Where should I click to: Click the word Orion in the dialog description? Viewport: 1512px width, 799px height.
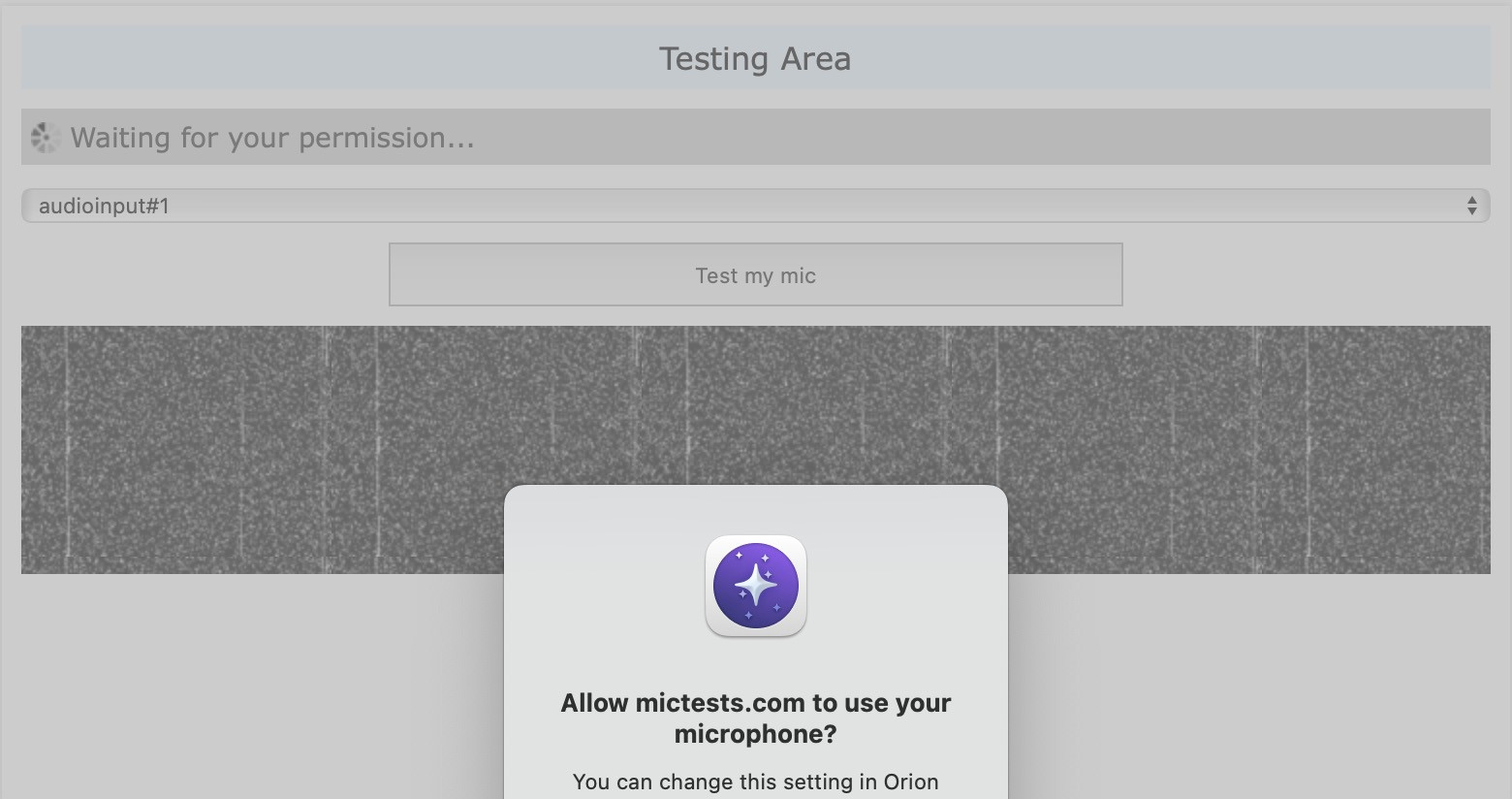(x=911, y=782)
